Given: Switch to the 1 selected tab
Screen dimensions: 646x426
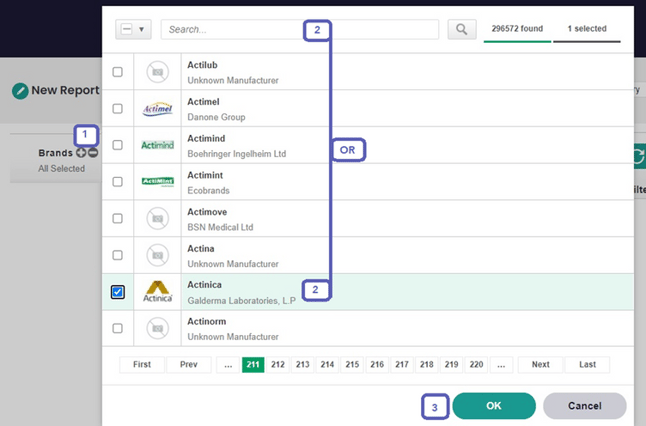Looking at the screenshot, I should point(587,29).
